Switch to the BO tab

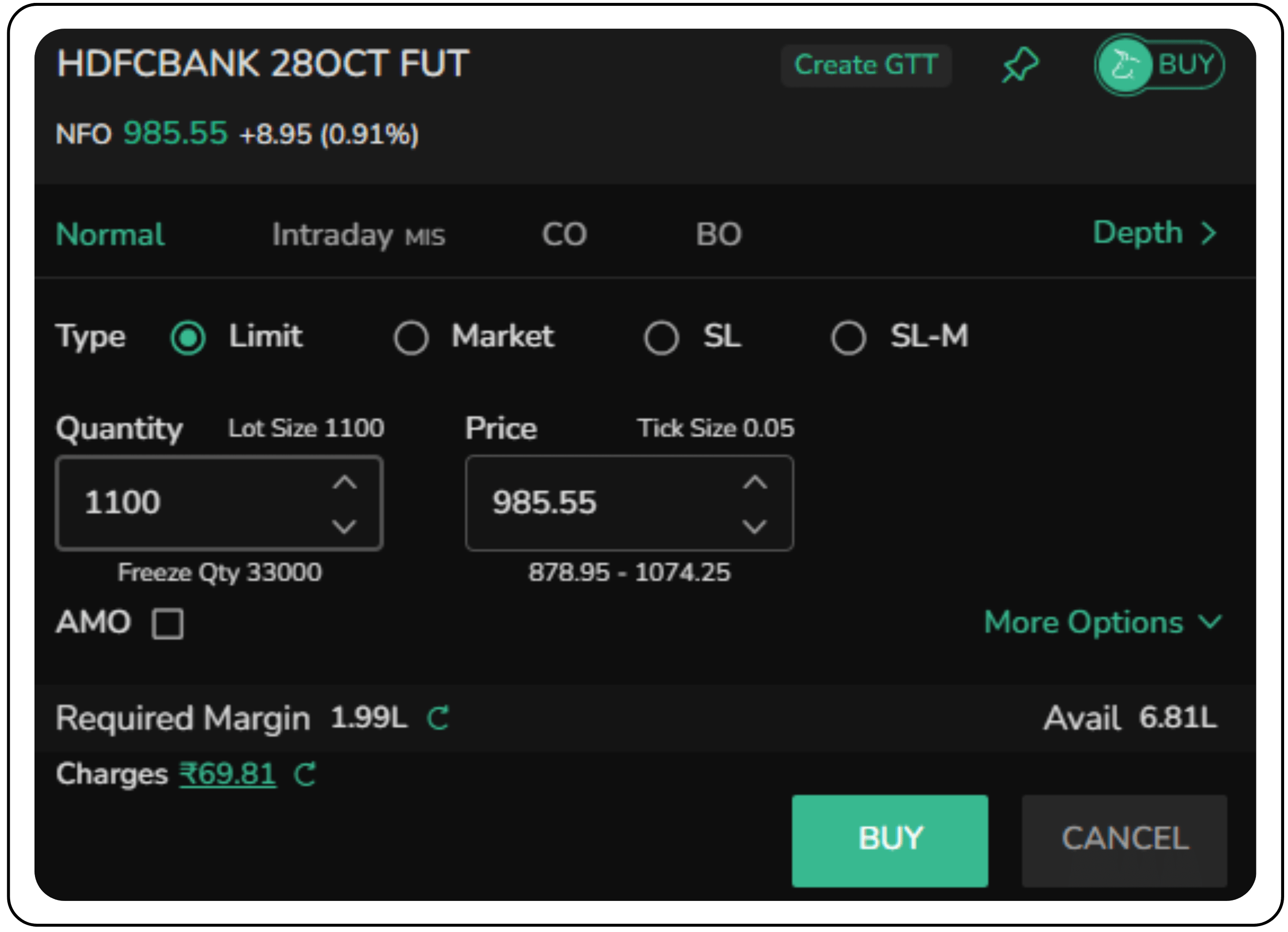(718, 234)
